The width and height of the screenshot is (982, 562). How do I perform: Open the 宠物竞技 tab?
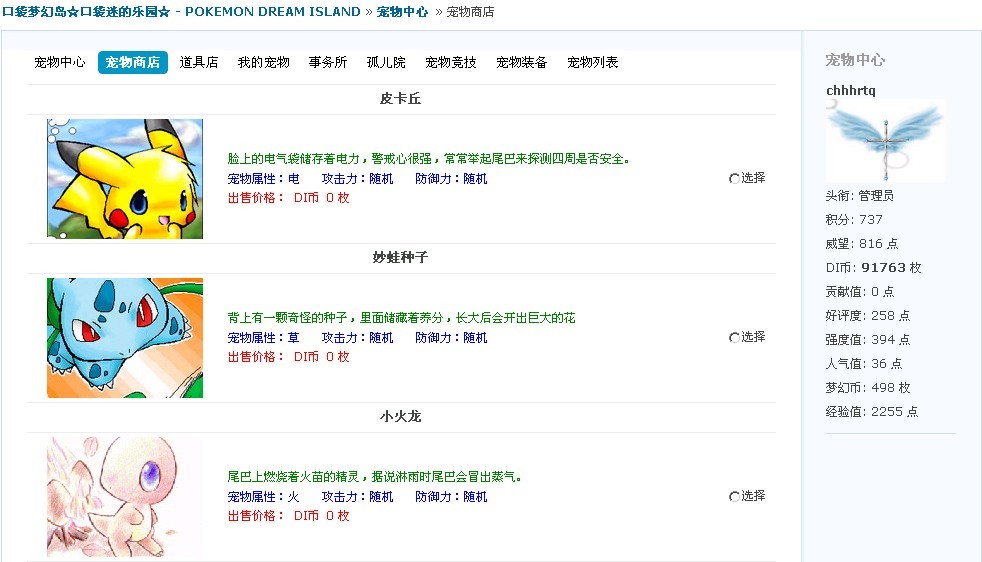coord(451,62)
